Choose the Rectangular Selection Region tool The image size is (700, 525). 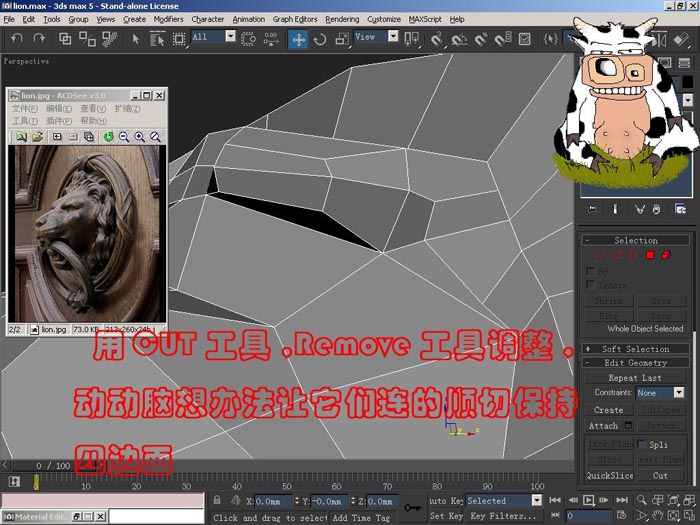tap(179, 39)
